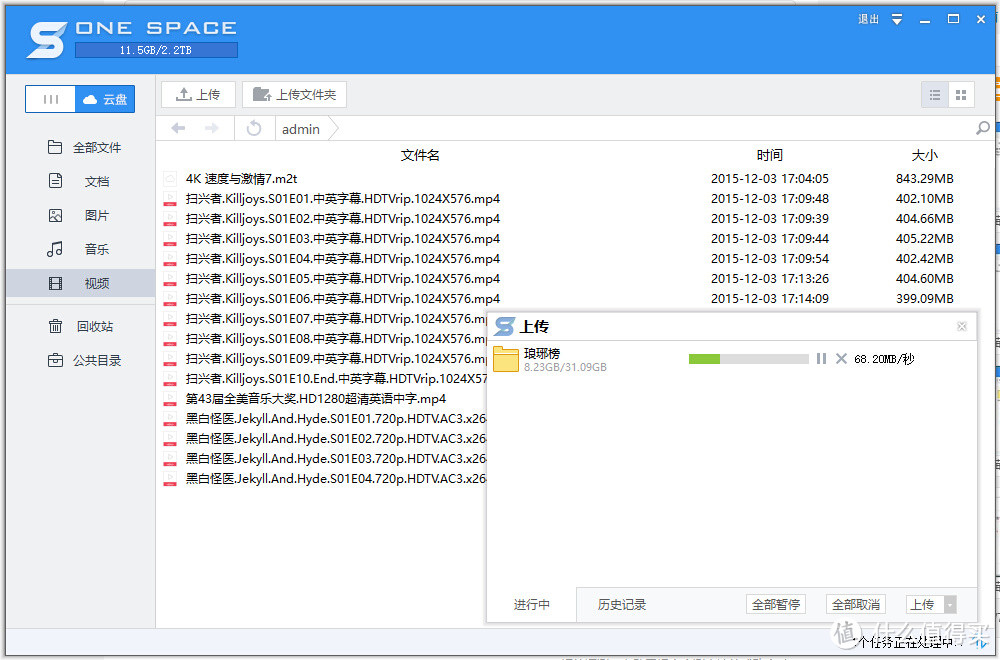Switch to 进行中 tab
Screen dimensions: 1000x660
(532, 605)
